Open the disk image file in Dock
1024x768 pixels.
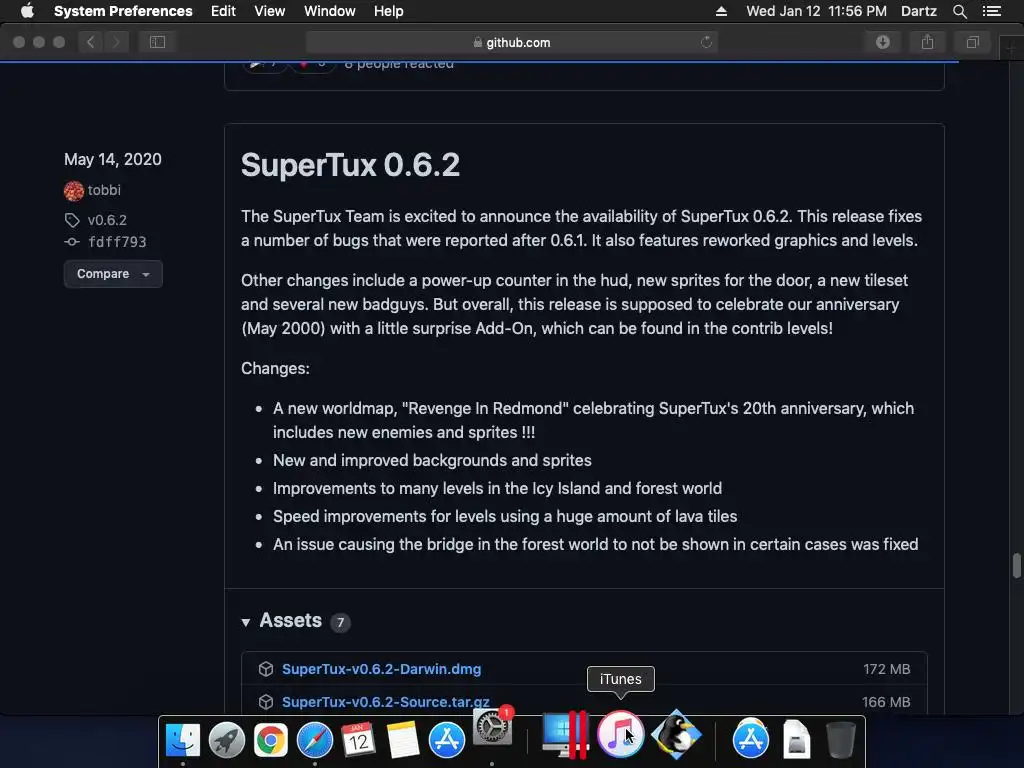point(797,739)
